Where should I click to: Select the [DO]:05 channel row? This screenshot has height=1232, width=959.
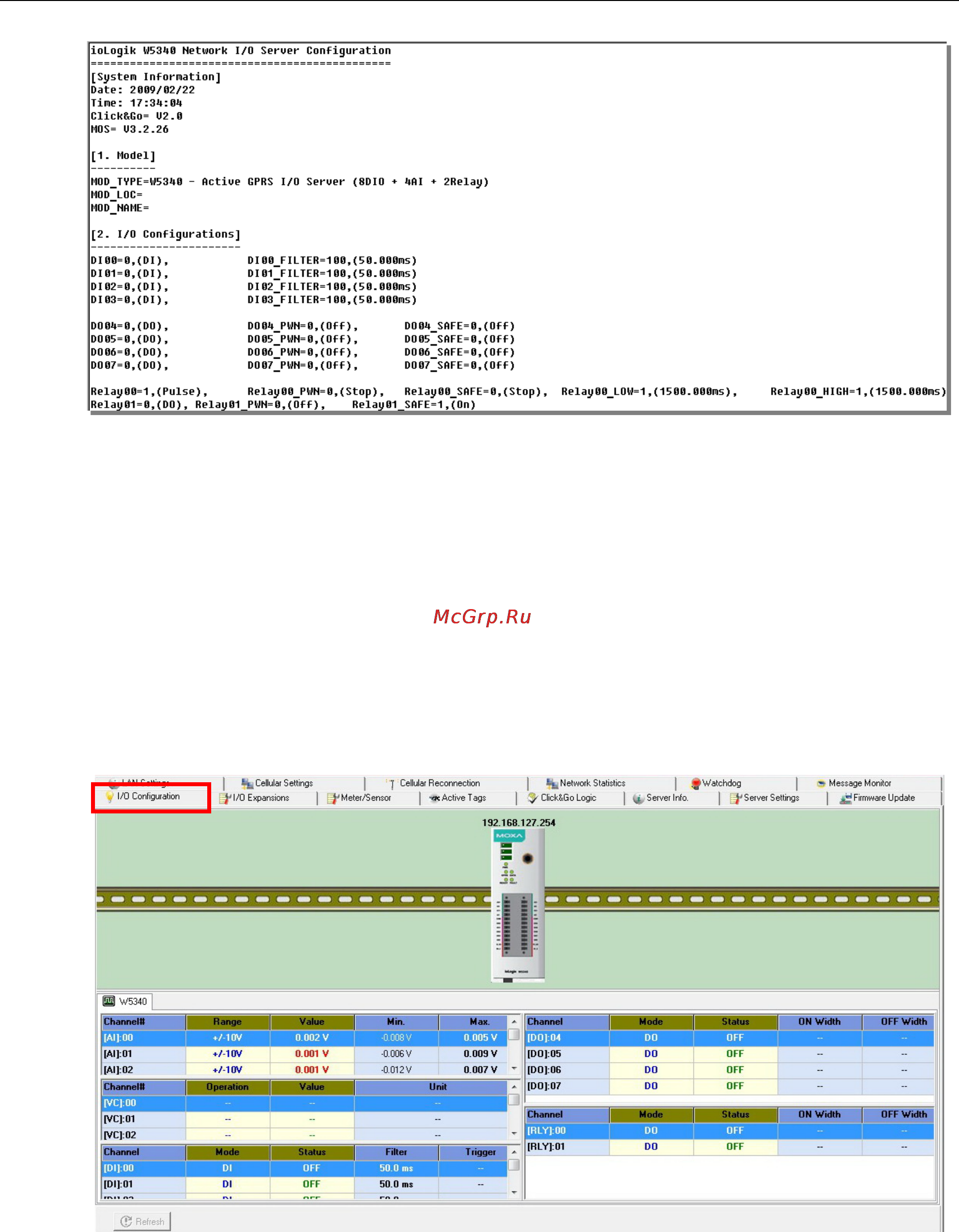[x=730, y=1054]
